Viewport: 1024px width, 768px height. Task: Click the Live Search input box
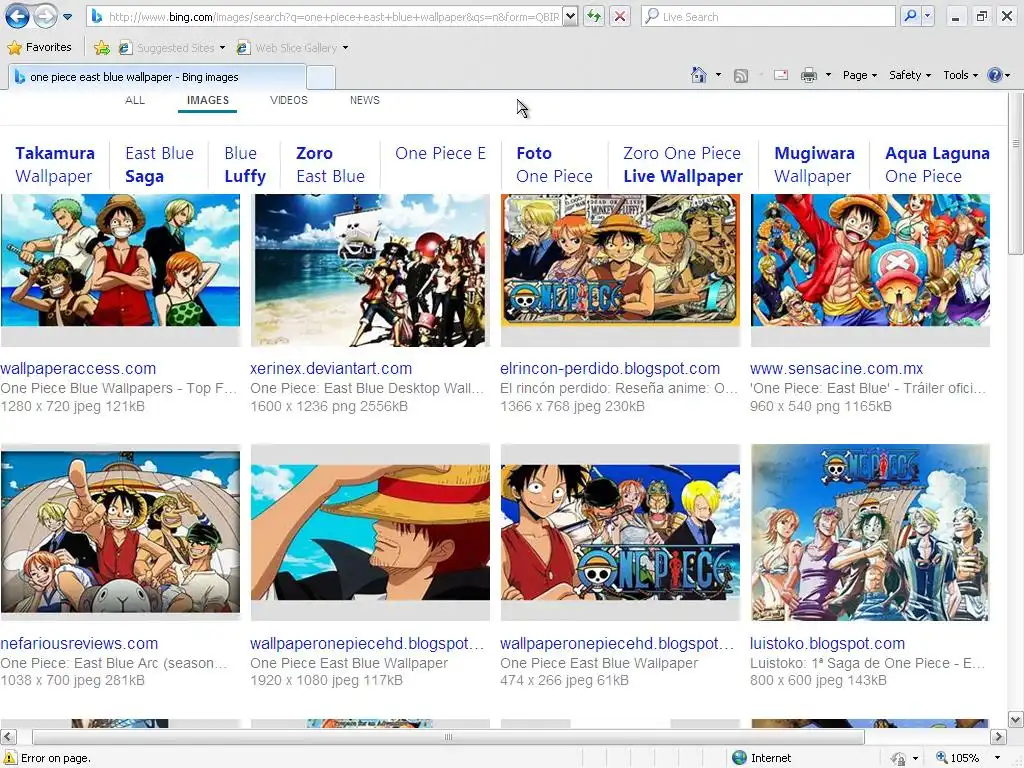768,17
